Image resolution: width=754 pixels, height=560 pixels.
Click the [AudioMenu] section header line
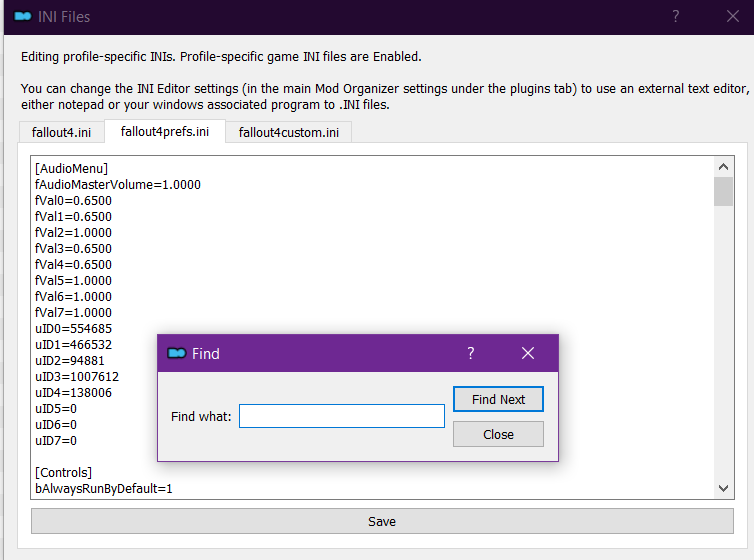coord(72,169)
